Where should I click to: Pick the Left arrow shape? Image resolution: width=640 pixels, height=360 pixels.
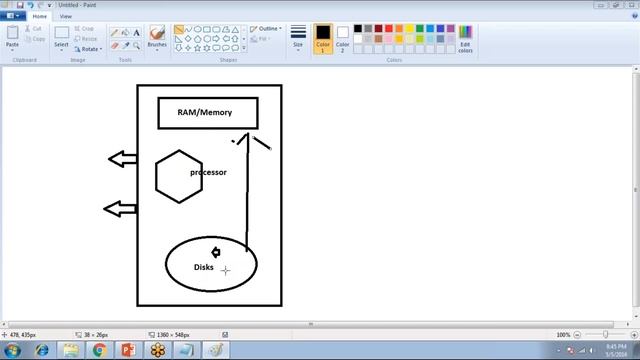pyautogui.click(x=226, y=39)
